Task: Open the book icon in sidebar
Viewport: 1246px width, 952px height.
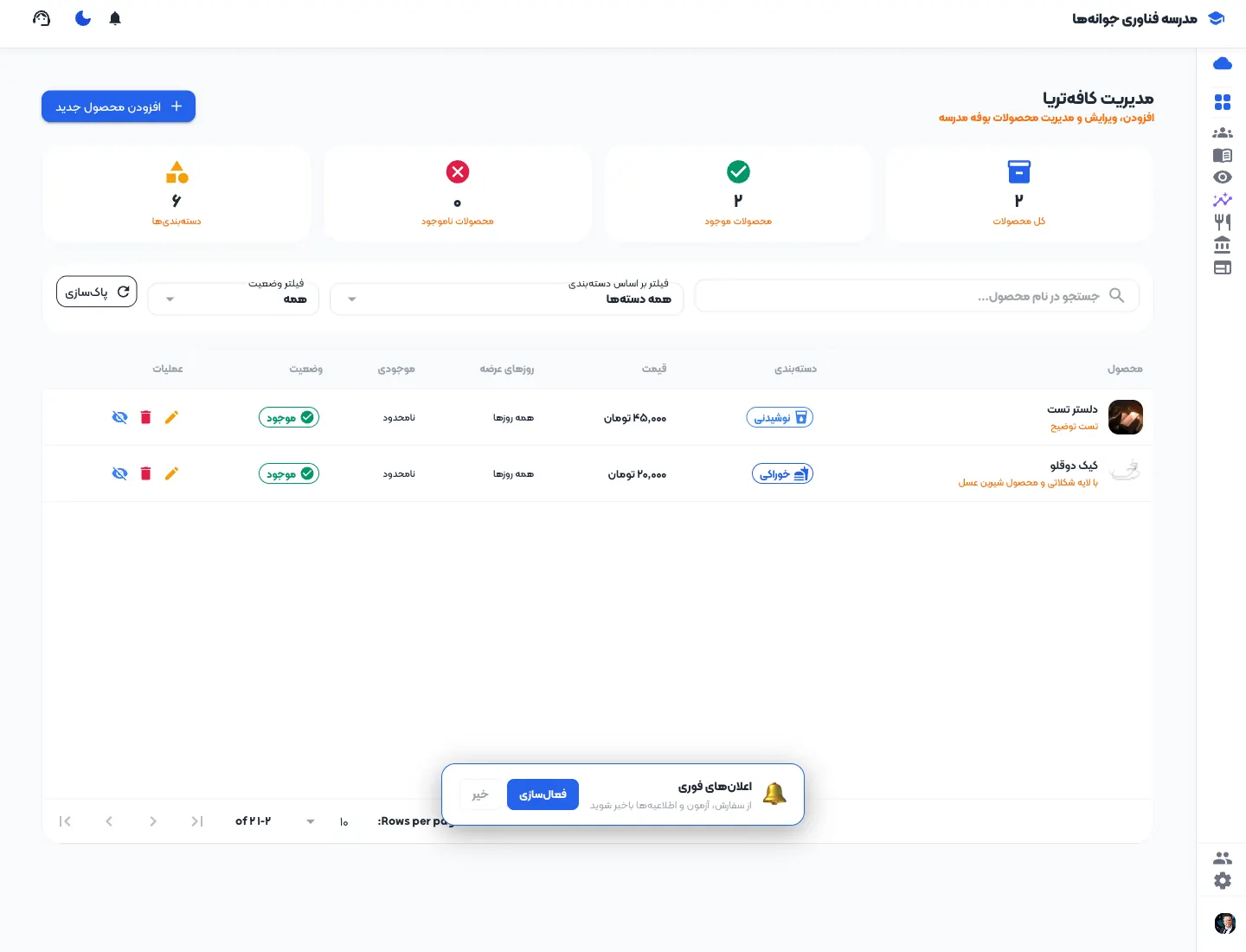Action: 1223,156
